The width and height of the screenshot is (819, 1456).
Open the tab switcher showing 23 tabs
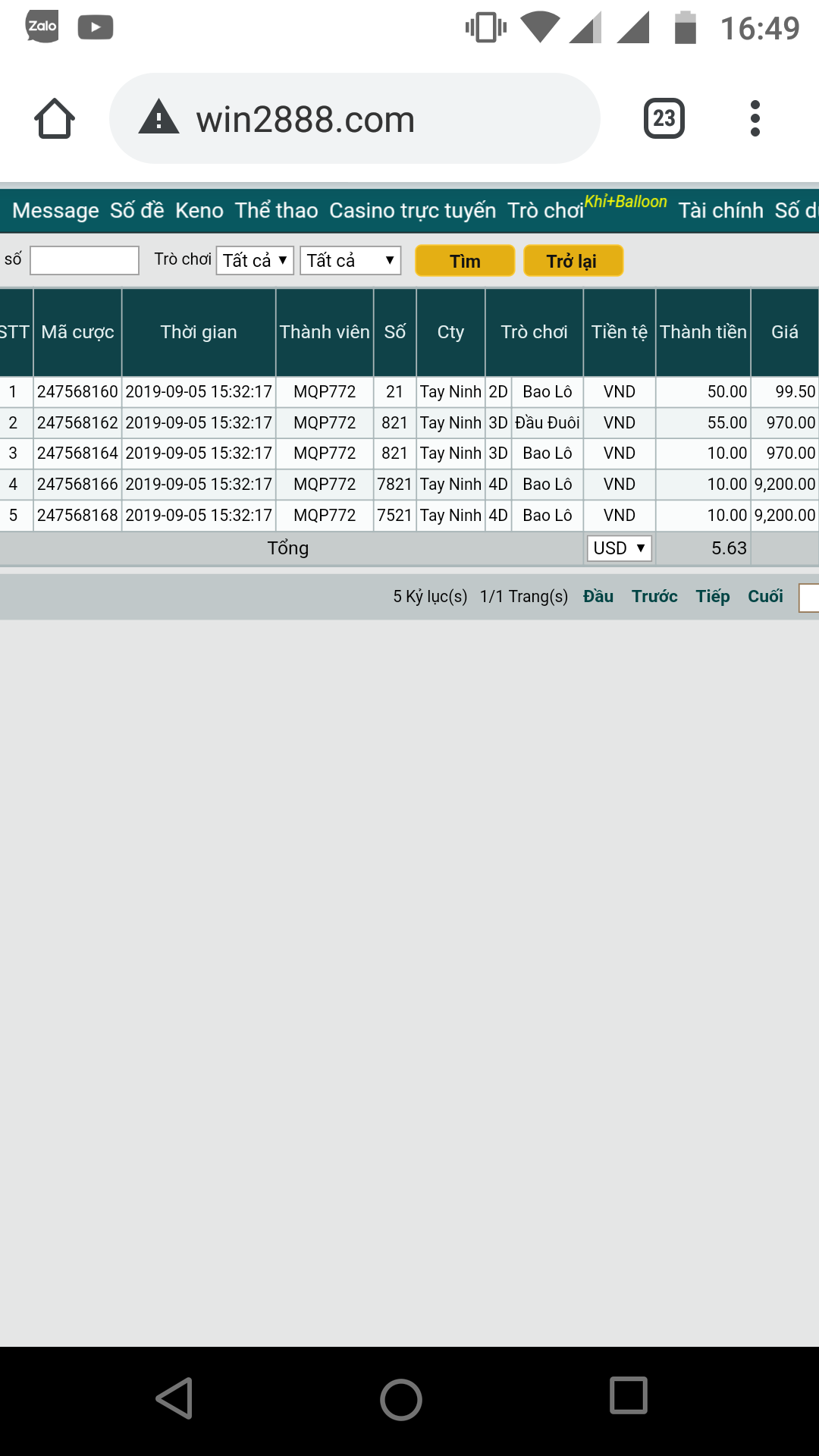coord(664,119)
